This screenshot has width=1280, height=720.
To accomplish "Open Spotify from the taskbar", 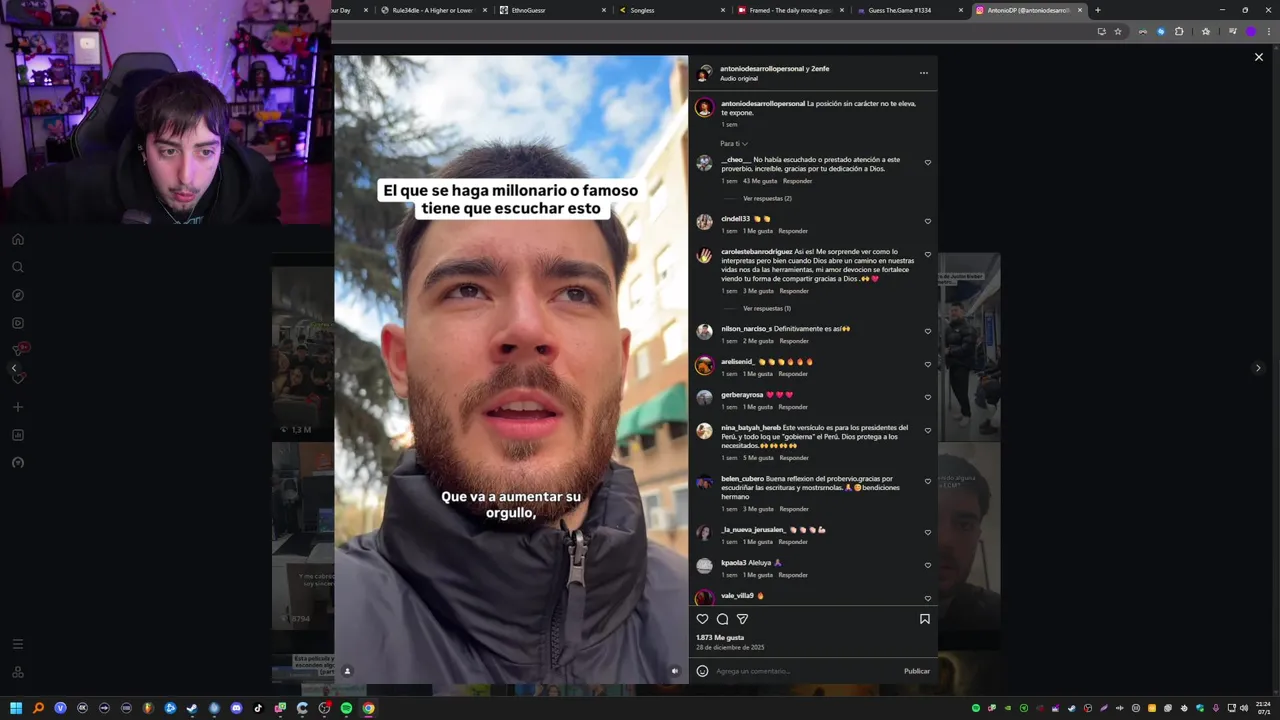I will [x=346, y=708].
